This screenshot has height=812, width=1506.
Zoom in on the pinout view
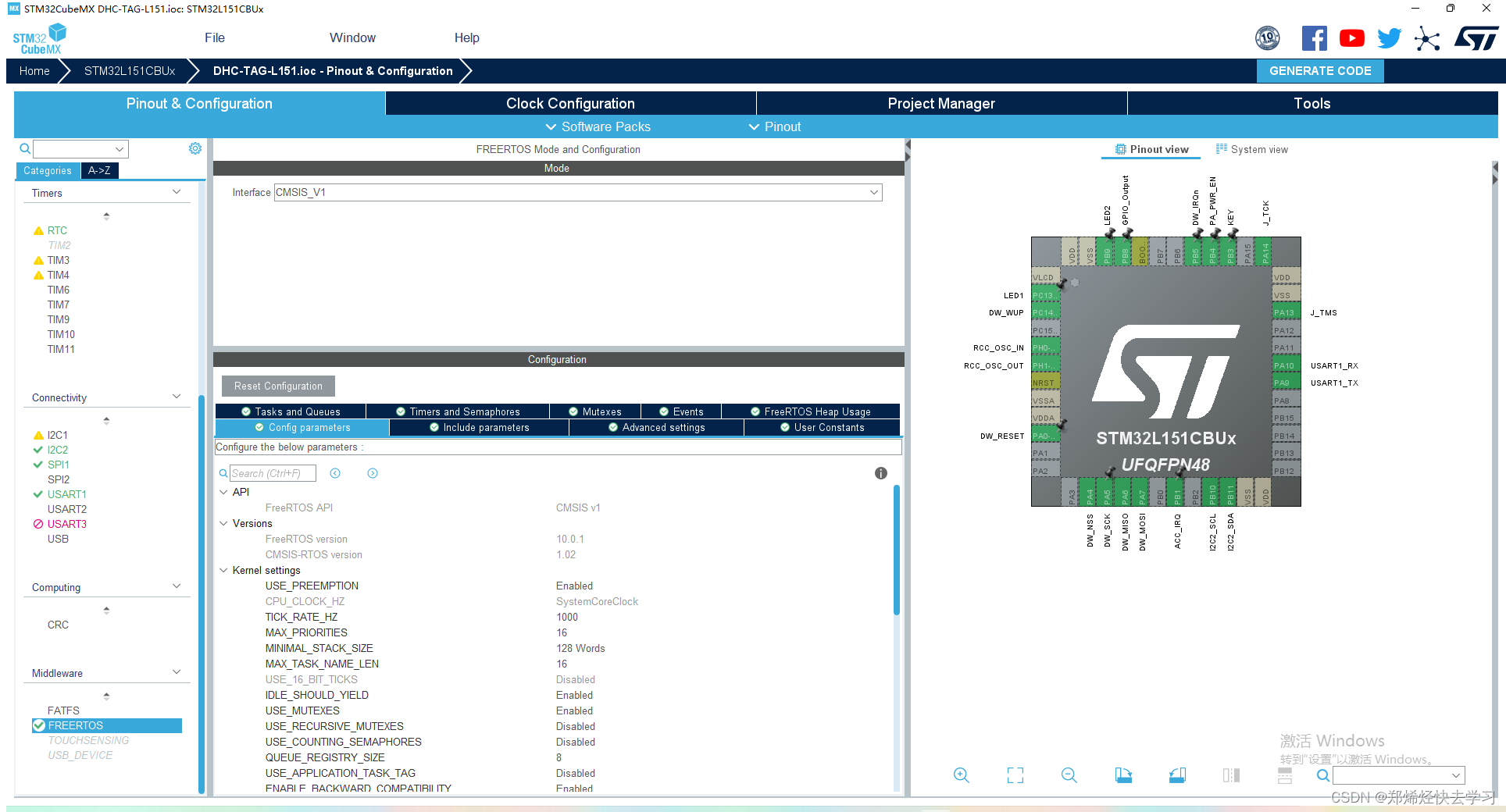point(962,775)
